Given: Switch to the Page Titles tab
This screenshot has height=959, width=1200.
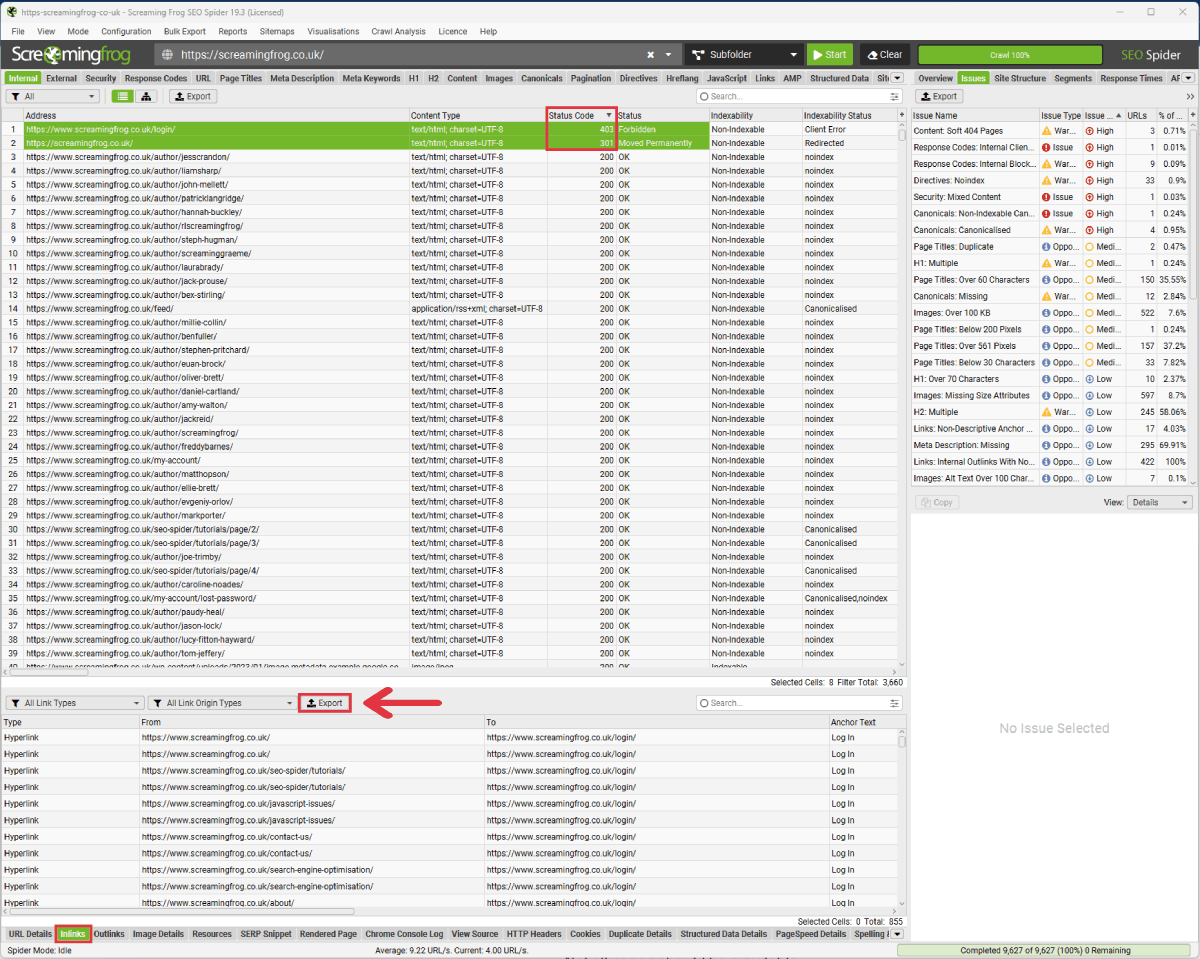Looking at the screenshot, I should 241,78.
